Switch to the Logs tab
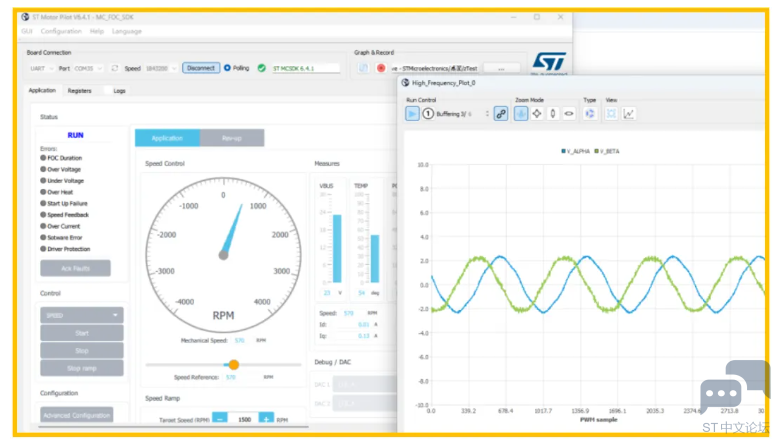 tap(119, 91)
